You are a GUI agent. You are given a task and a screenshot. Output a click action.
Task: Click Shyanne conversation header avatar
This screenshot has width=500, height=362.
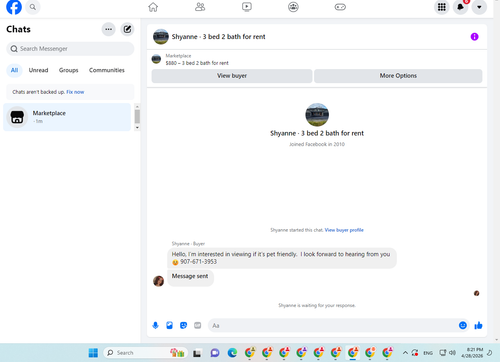pos(161,37)
